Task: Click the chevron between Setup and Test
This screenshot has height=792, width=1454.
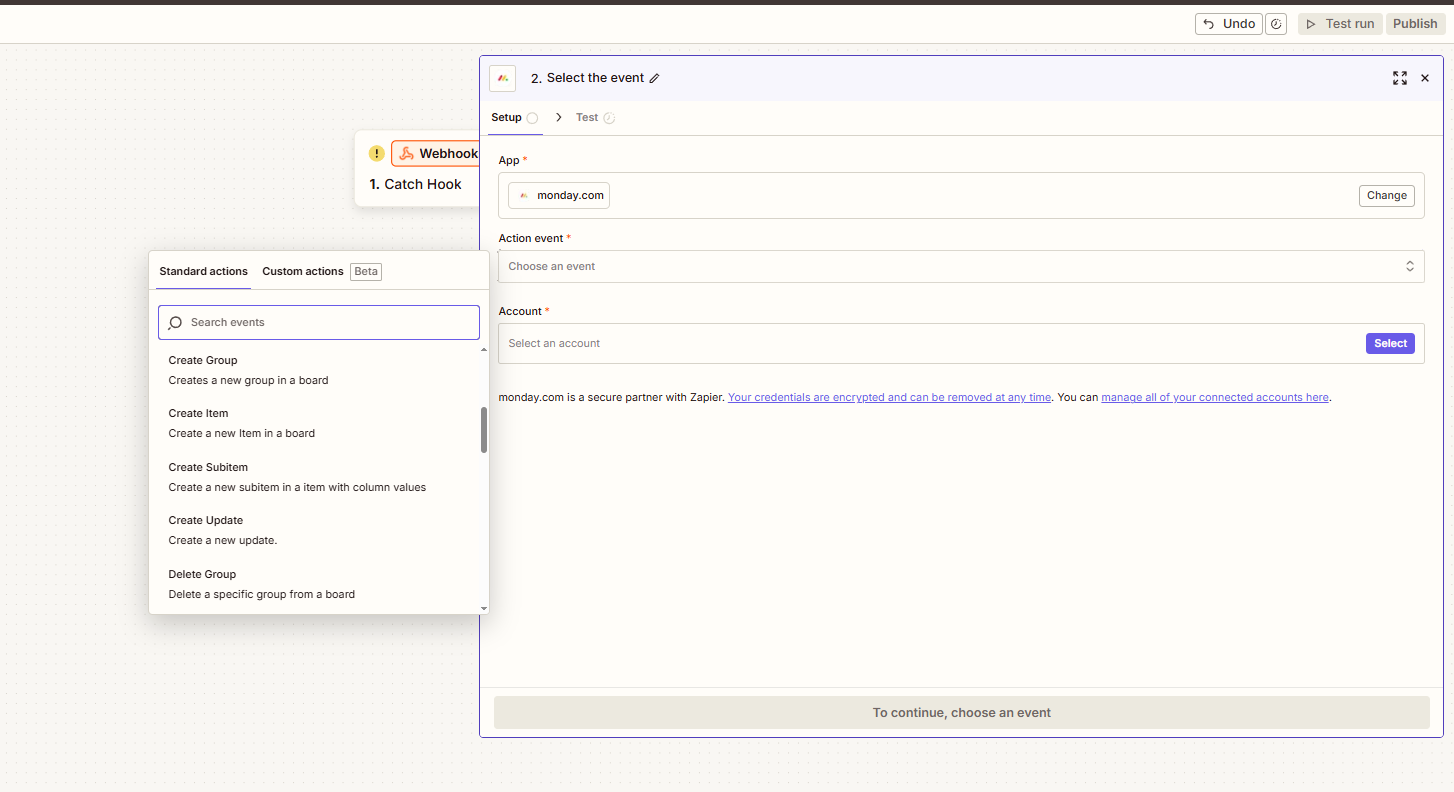Action: (559, 117)
